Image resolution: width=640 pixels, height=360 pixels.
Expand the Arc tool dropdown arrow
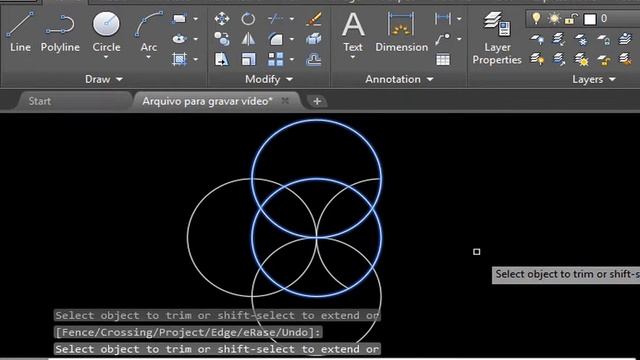(x=149, y=57)
